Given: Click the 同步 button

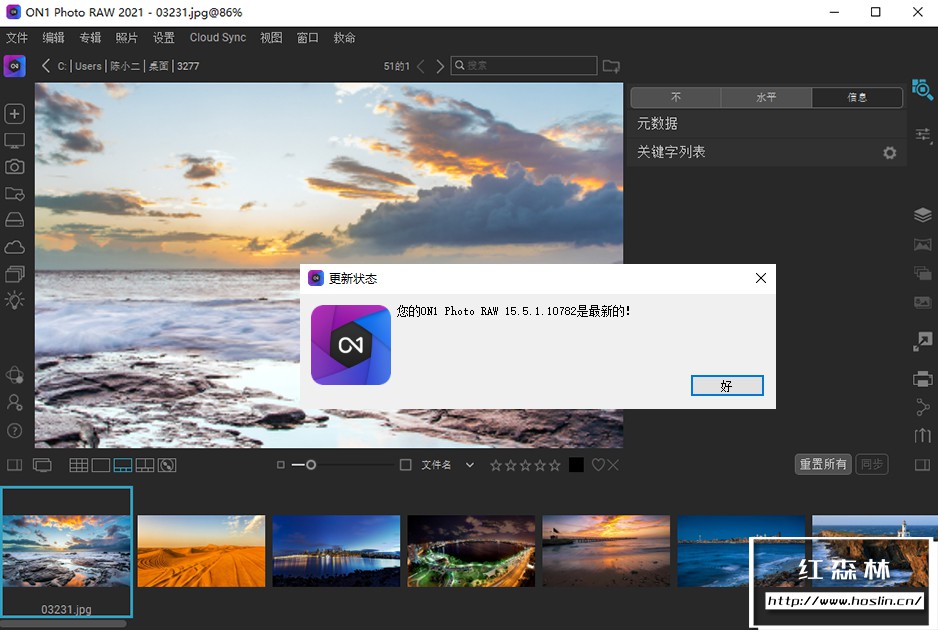Looking at the screenshot, I should (872, 464).
